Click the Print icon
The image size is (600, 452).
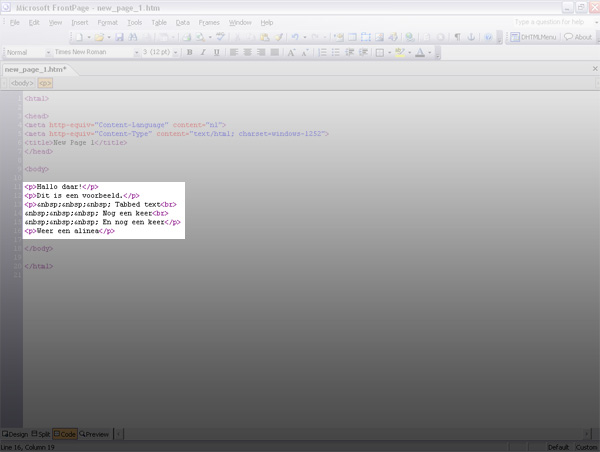[x=186, y=37]
